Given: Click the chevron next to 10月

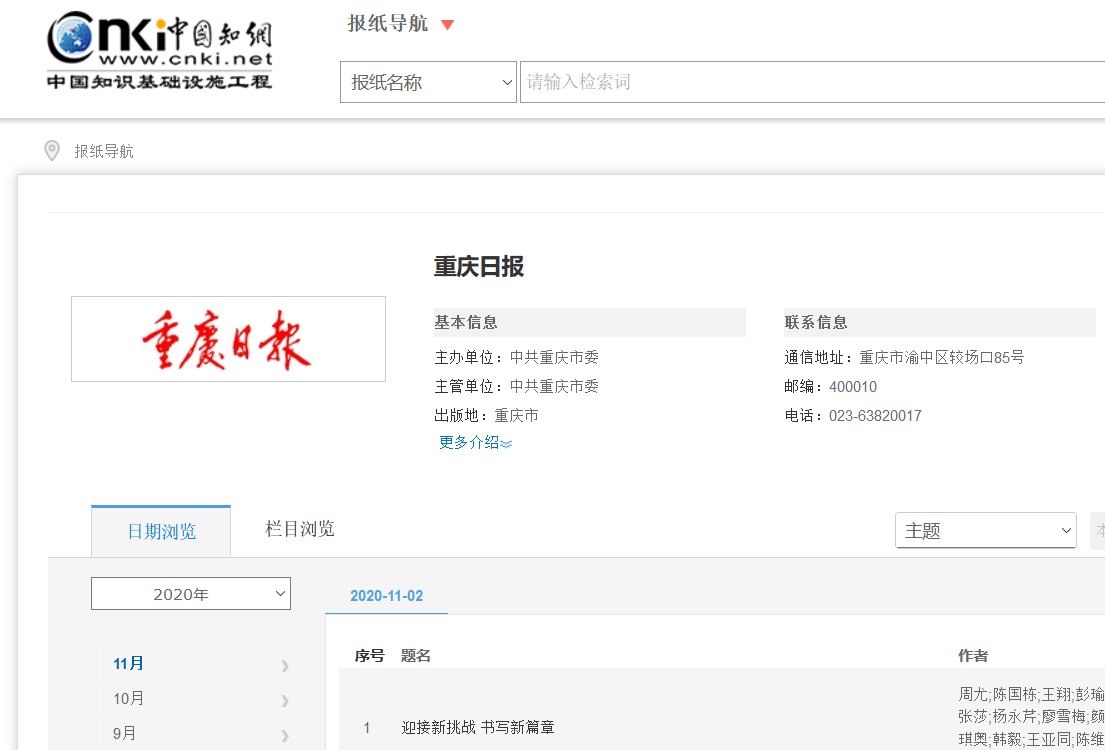Looking at the screenshot, I should (x=285, y=700).
